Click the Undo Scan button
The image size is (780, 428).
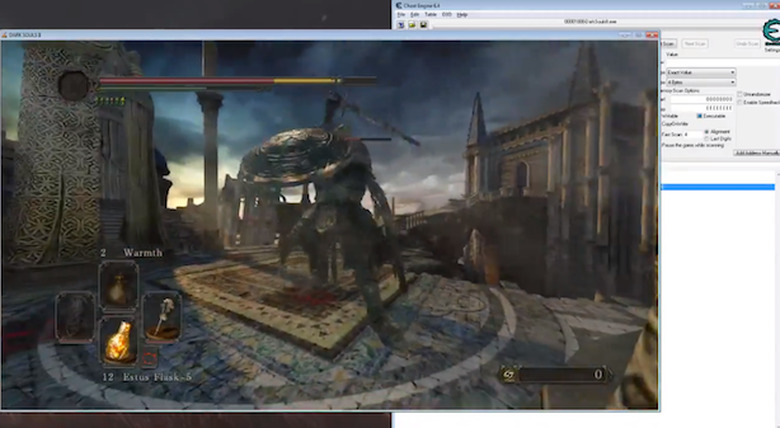[x=746, y=43]
